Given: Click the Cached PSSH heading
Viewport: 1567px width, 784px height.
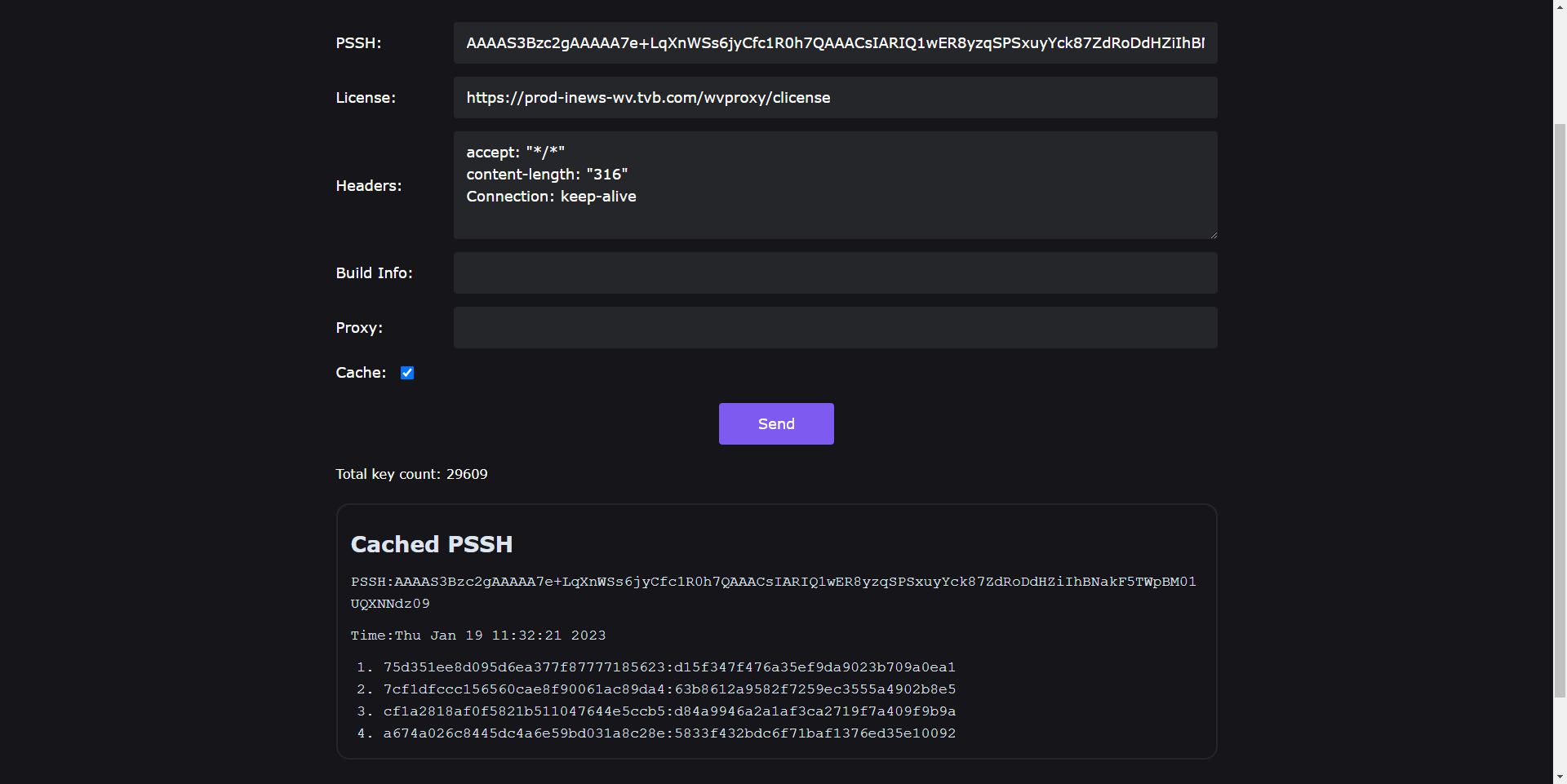Looking at the screenshot, I should point(432,544).
